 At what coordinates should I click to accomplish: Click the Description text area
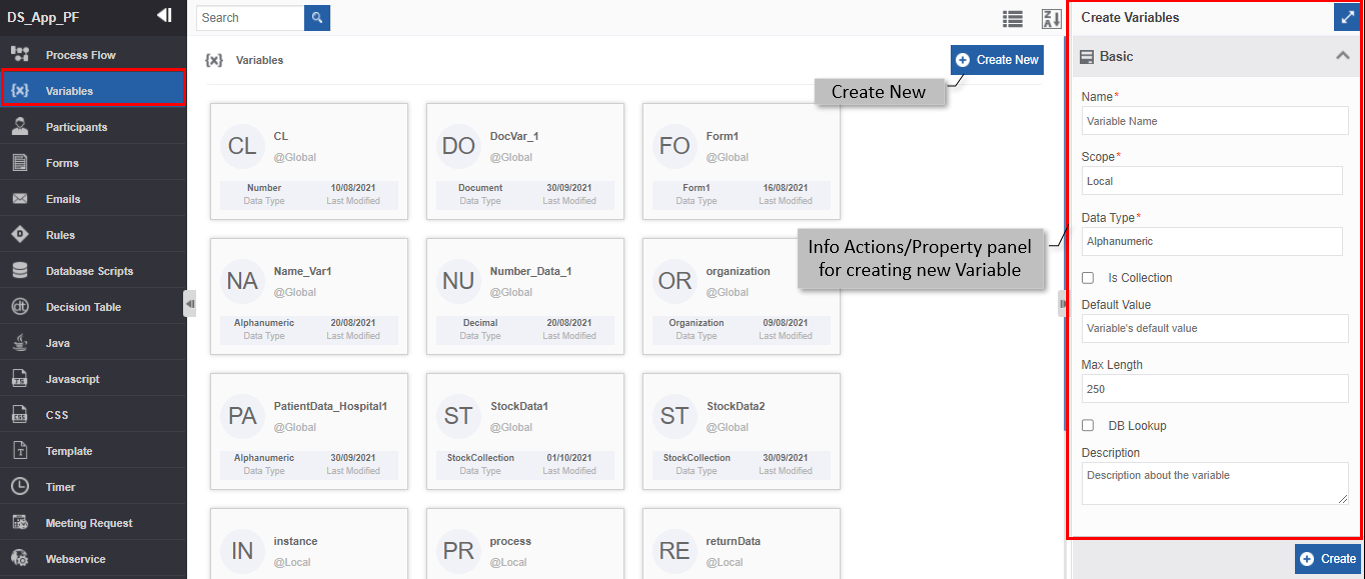coord(1215,483)
